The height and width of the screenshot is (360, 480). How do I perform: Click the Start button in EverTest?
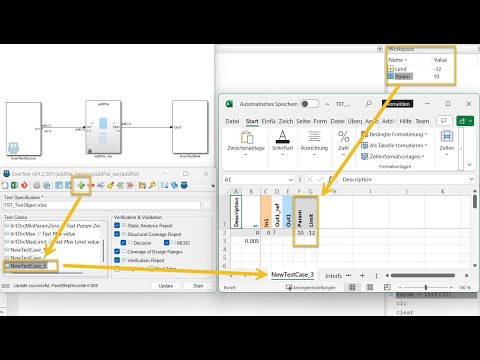pyautogui.click(x=198, y=286)
